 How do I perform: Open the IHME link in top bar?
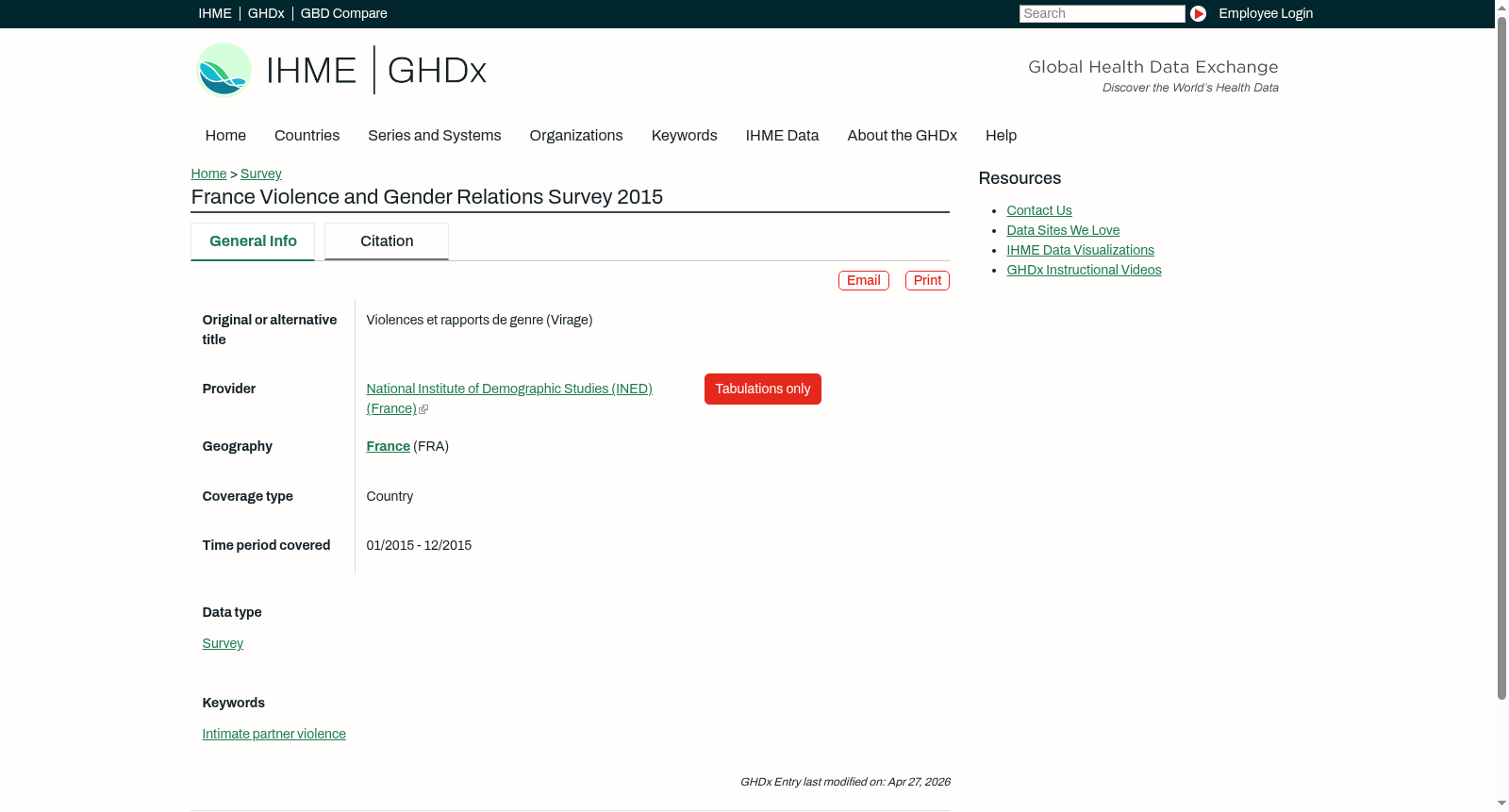click(215, 13)
